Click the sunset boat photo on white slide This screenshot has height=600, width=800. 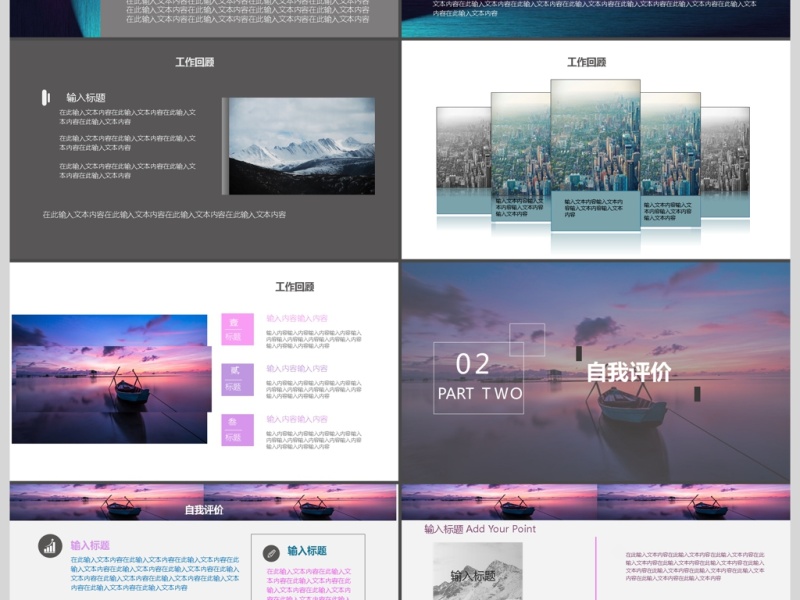(110, 380)
